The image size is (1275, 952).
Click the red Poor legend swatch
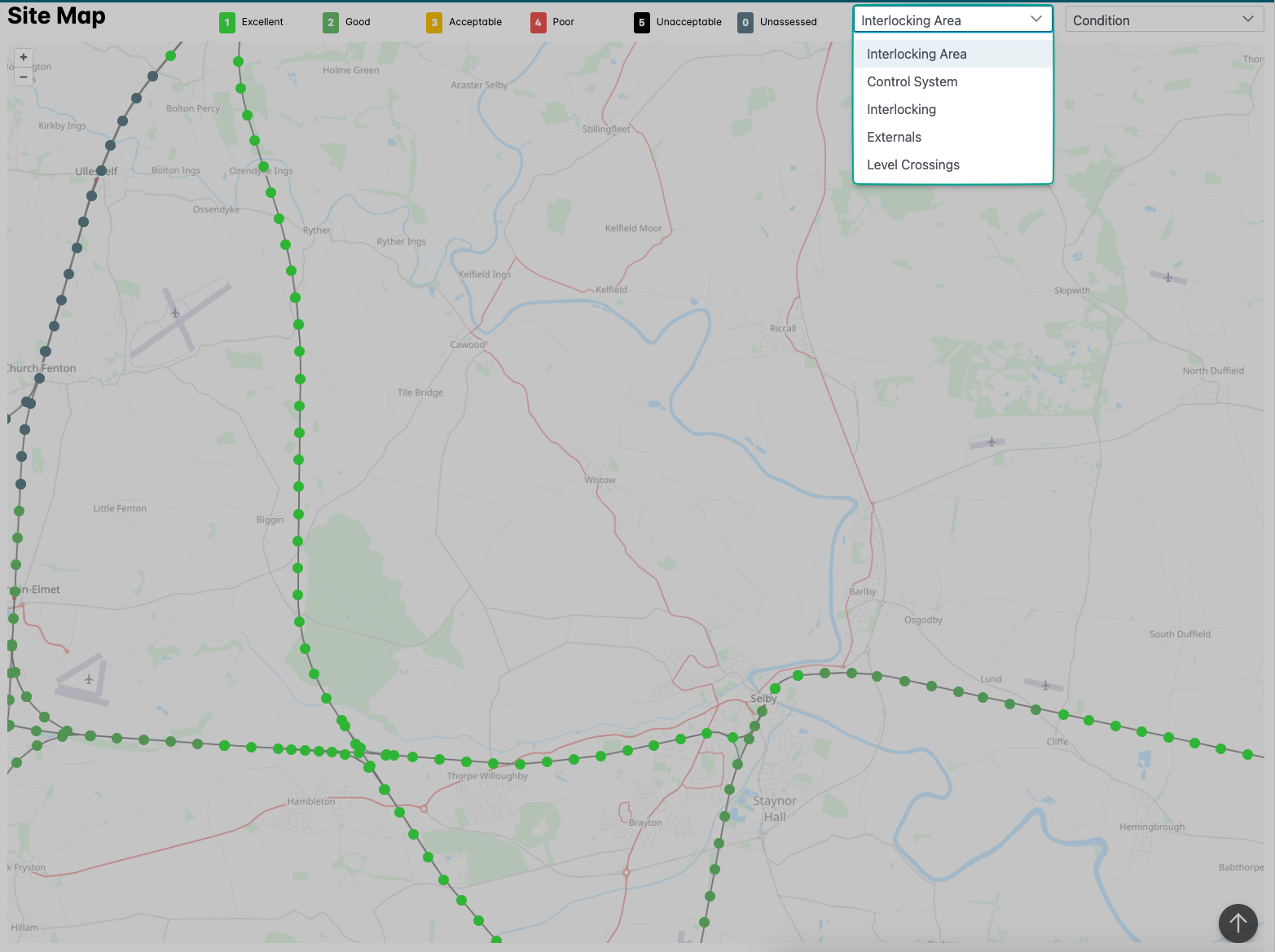[x=538, y=23]
